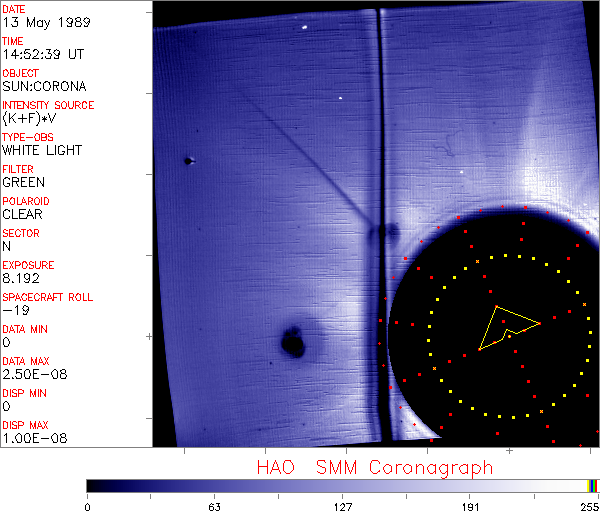Click the multicolor stripe at the colorbar's right end

(x=593, y=485)
